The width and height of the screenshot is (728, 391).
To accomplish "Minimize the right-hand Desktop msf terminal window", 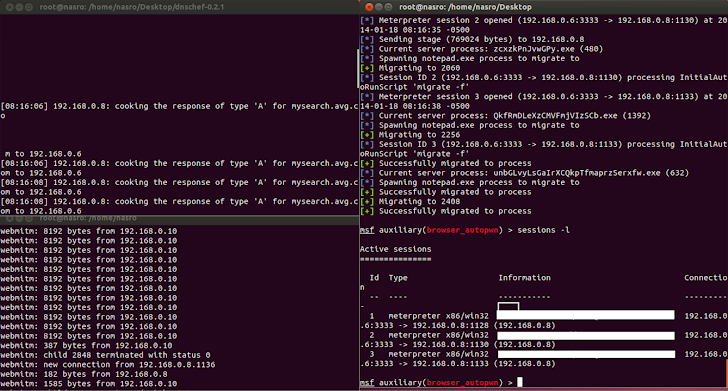I will (379, 7).
